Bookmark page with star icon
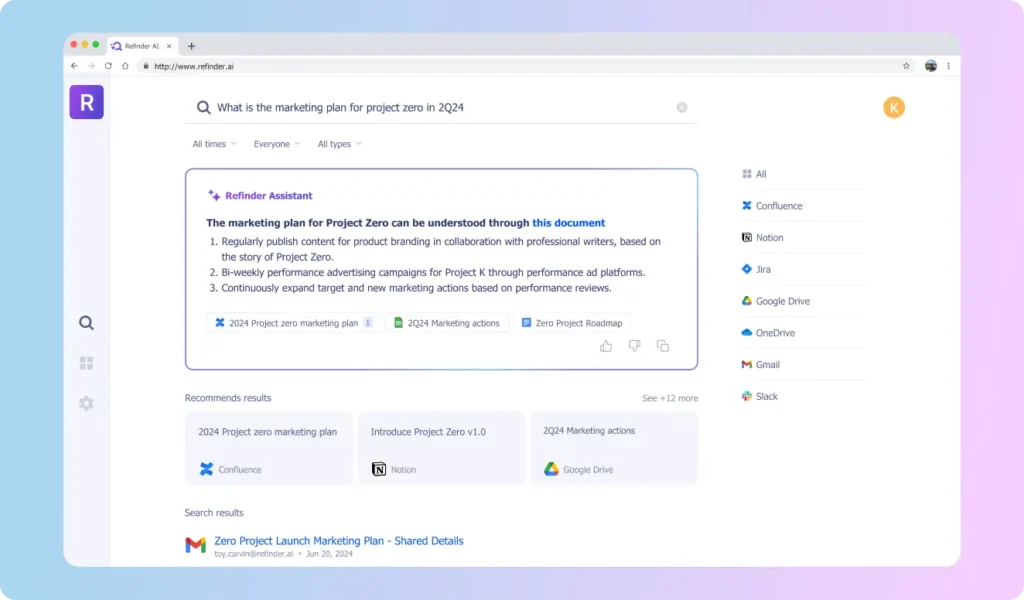 [x=906, y=66]
